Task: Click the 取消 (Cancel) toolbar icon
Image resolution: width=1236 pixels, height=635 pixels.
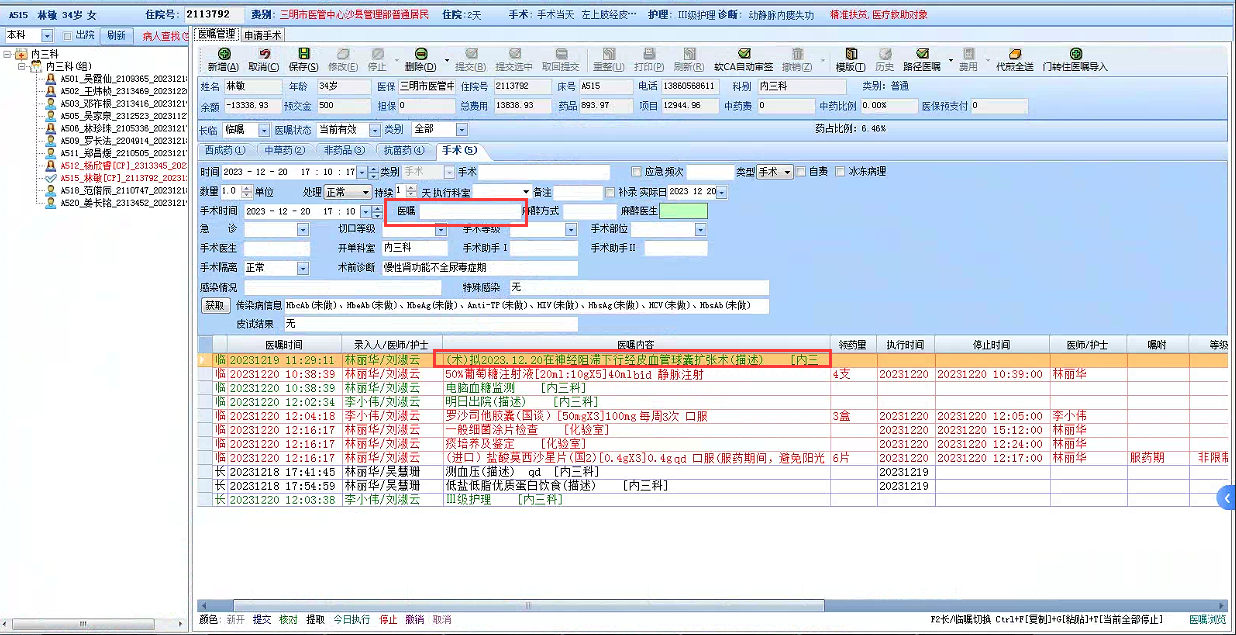Action: click(x=264, y=54)
